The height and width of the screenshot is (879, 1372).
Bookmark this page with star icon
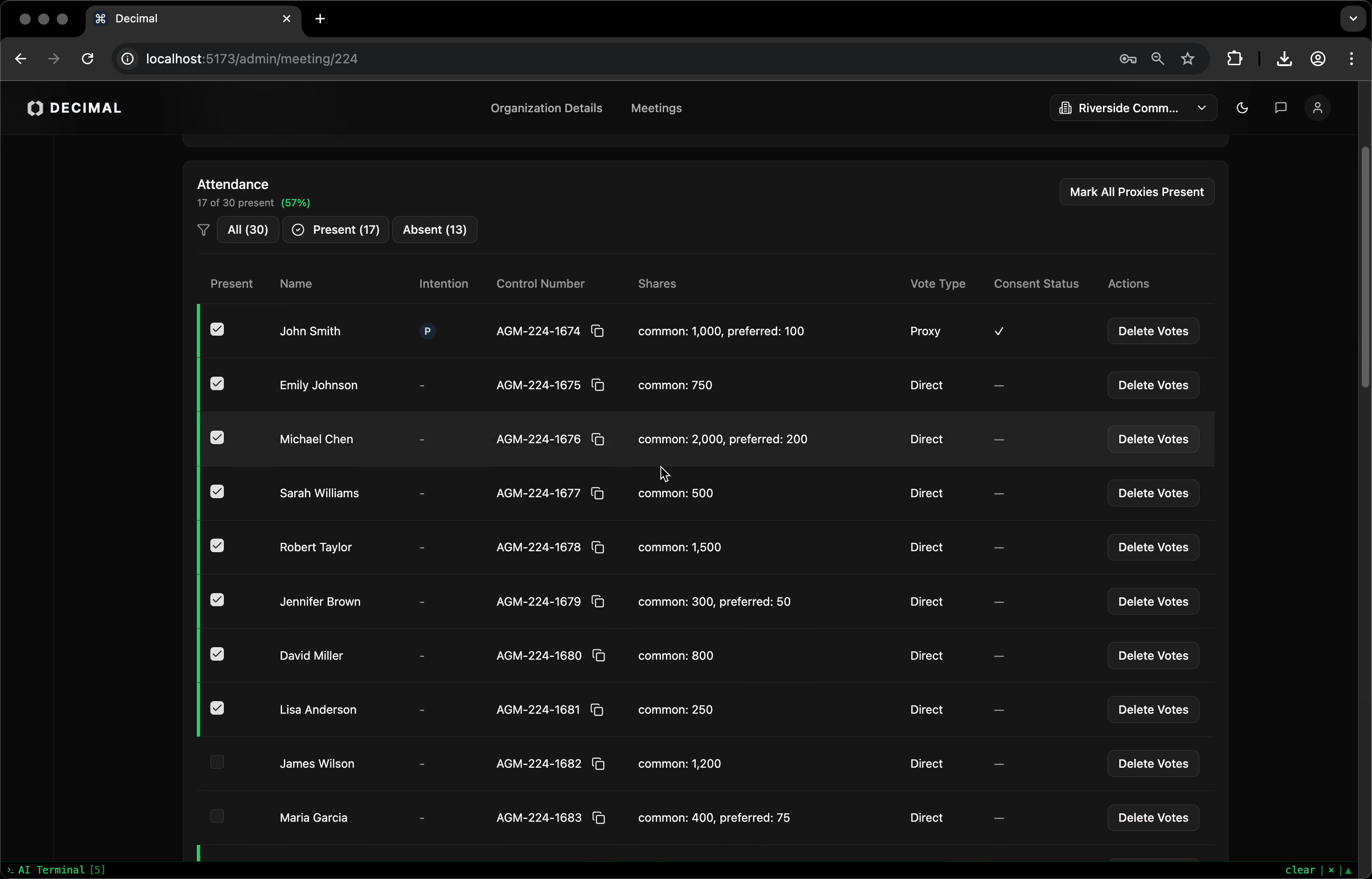pyautogui.click(x=1188, y=59)
